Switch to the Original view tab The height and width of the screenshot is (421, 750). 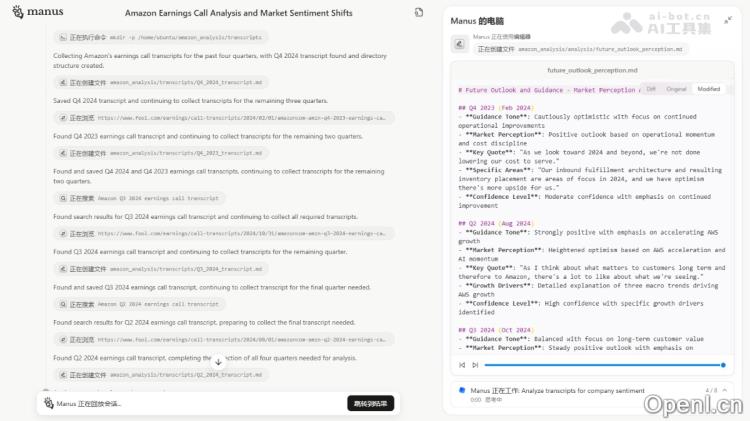pyautogui.click(x=676, y=89)
